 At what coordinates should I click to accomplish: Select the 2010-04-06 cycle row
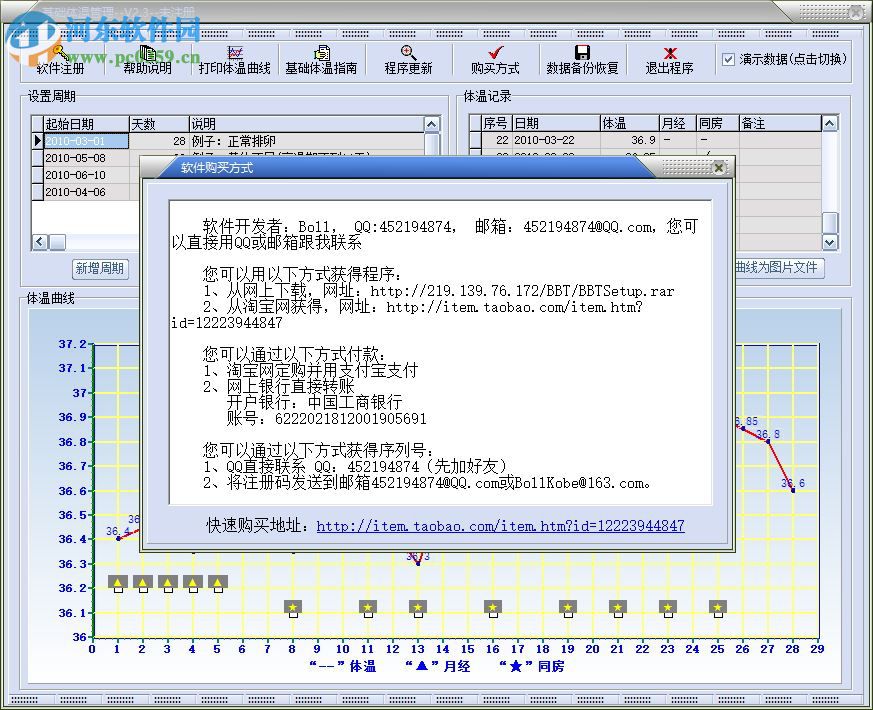86,192
